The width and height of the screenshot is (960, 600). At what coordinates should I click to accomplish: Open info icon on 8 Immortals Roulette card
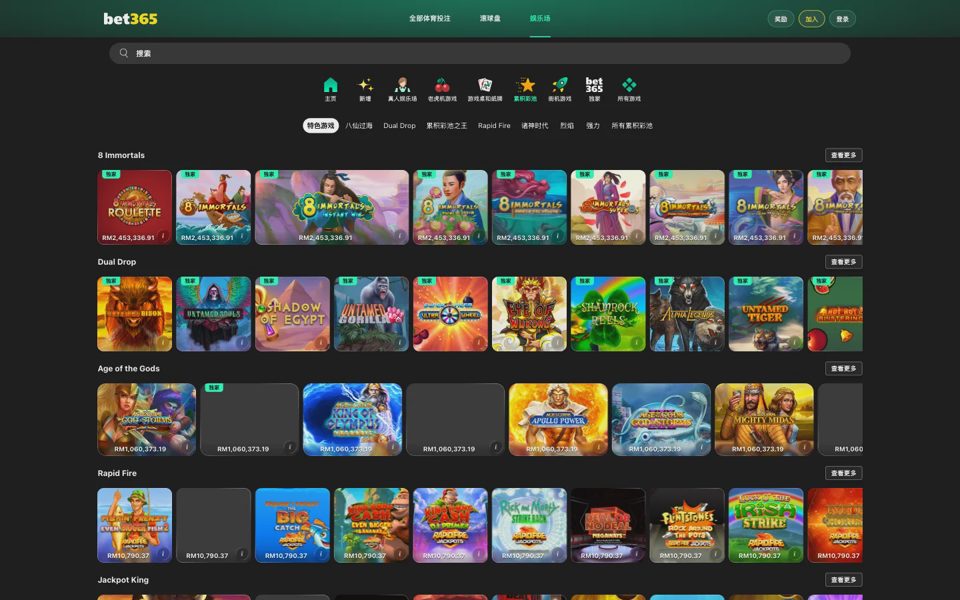click(163, 236)
